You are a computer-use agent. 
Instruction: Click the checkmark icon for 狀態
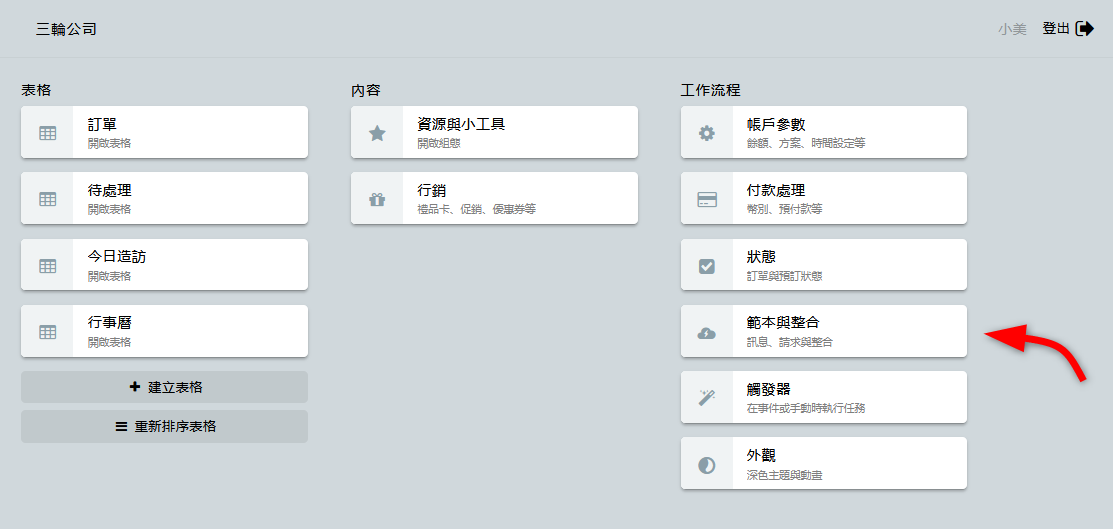pyautogui.click(x=707, y=265)
